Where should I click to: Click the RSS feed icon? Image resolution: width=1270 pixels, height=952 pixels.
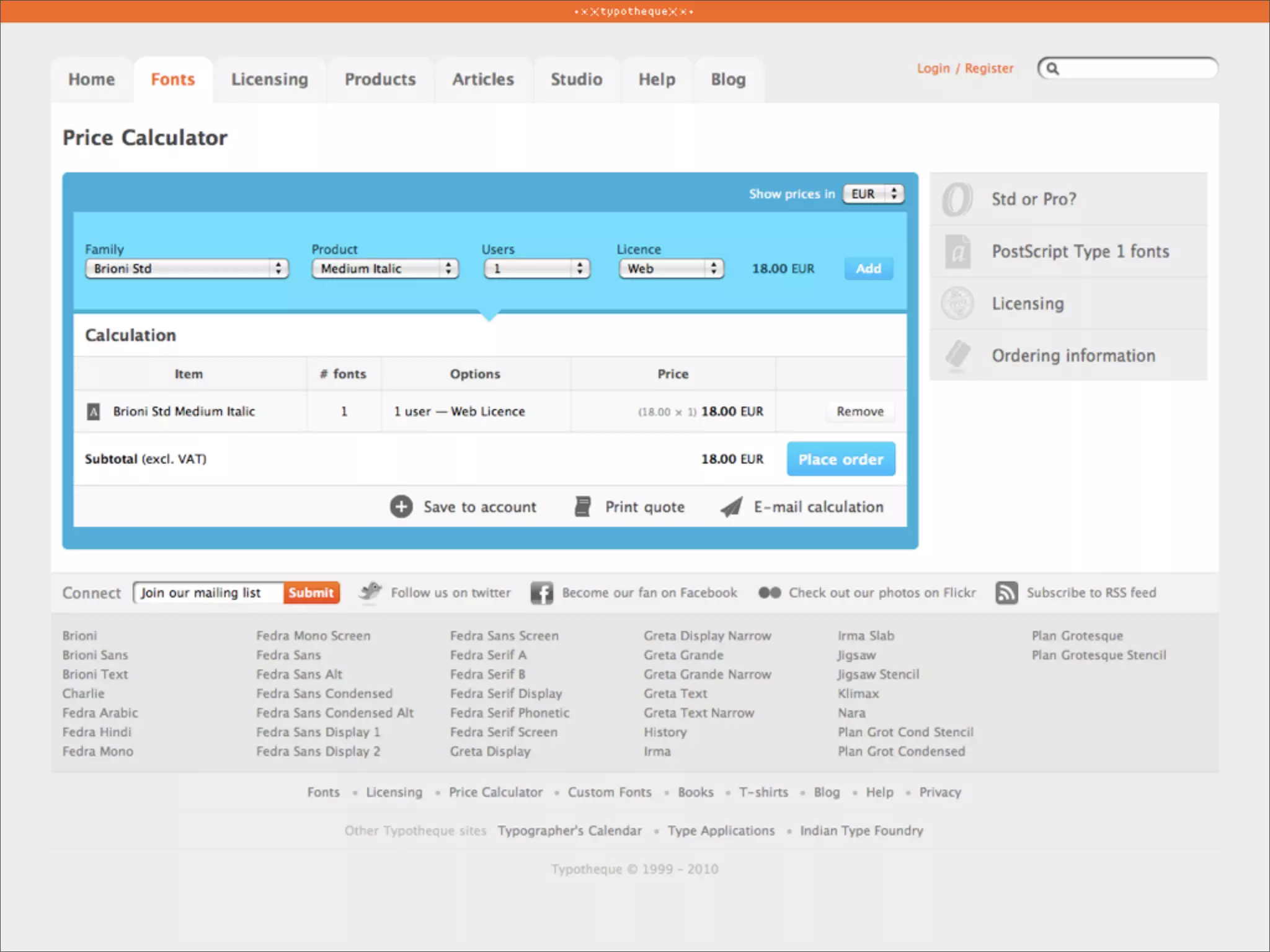pos(1006,593)
